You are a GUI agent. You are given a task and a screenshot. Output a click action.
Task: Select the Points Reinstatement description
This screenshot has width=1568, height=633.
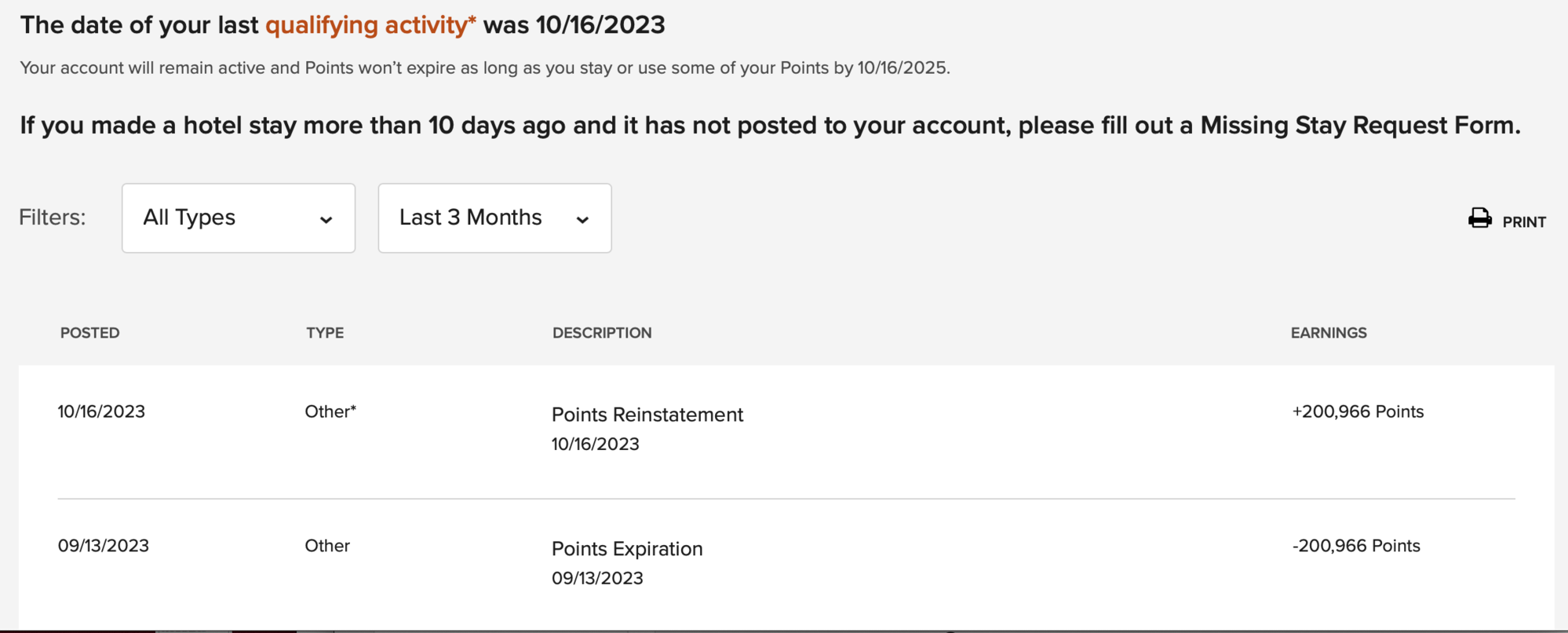[x=647, y=415]
